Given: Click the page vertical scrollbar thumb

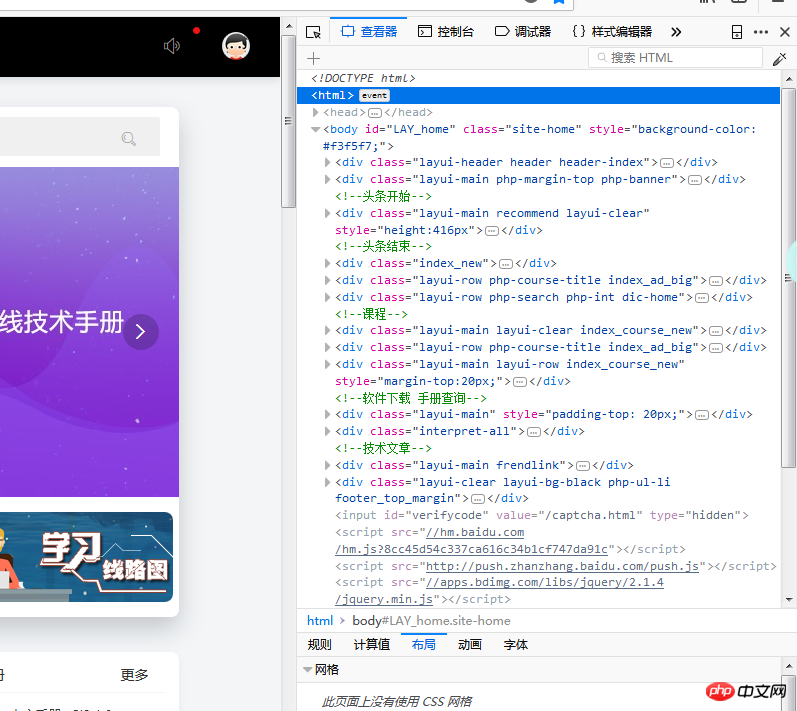Looking at the screenshot, I should click(x=288, y=121).
